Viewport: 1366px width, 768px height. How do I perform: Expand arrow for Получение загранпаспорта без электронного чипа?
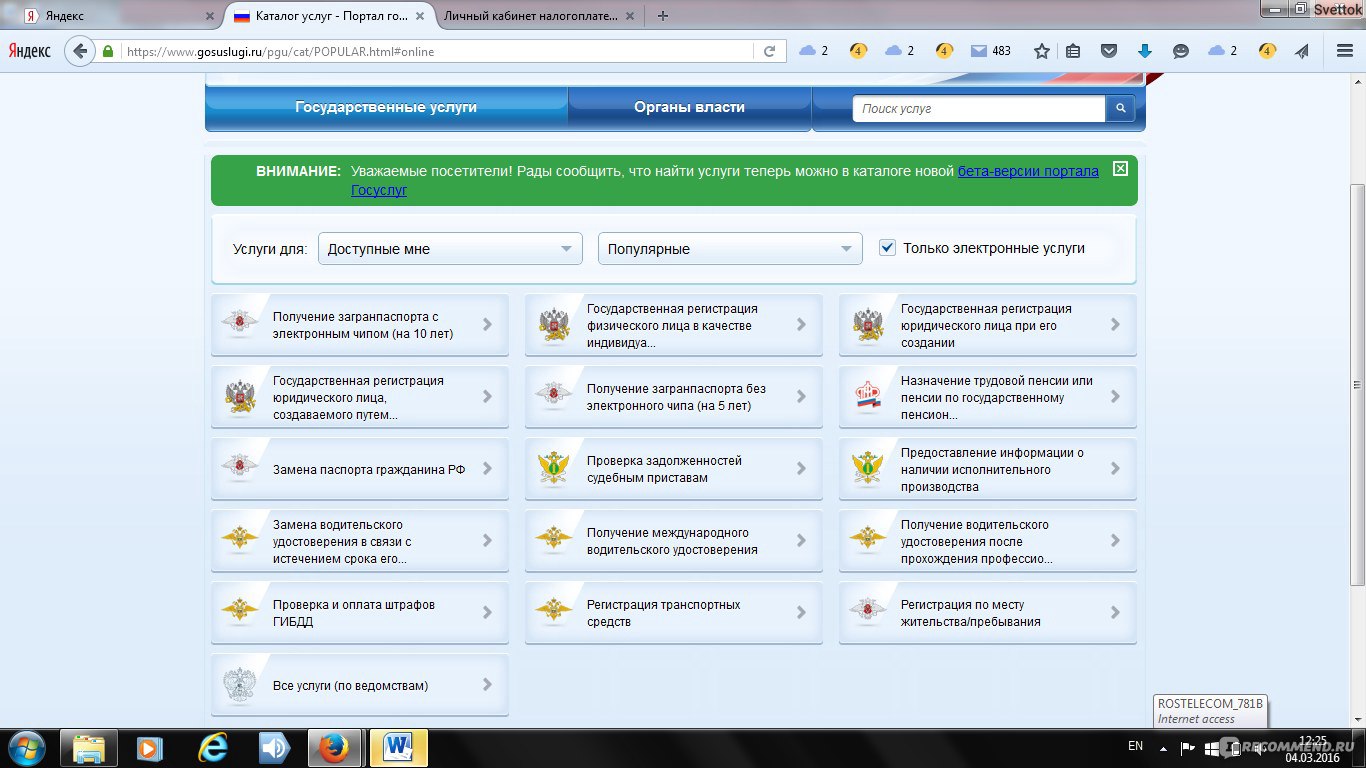[x=801, y=396]
